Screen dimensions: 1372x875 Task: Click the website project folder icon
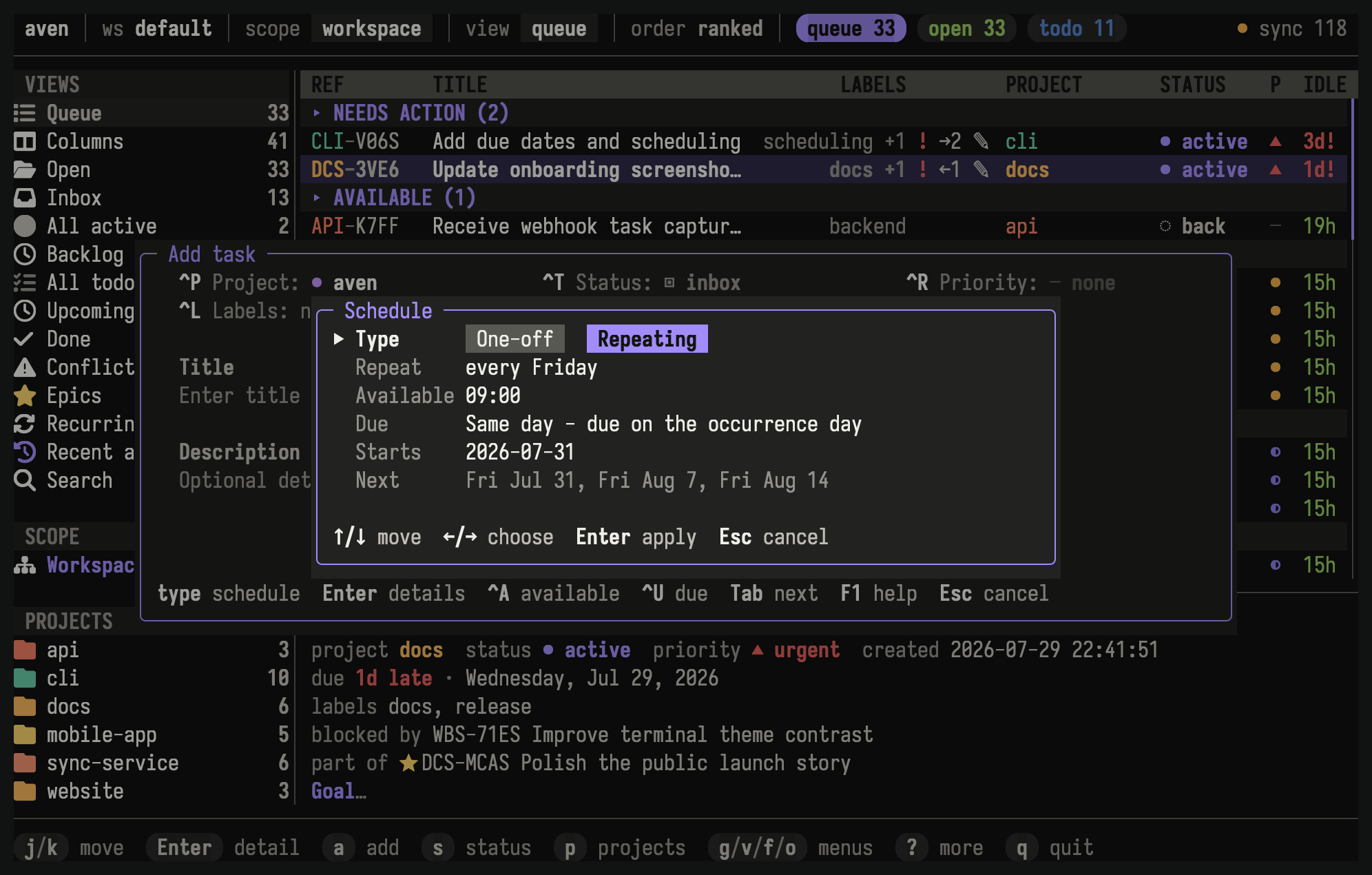click(x=25, y=791)
